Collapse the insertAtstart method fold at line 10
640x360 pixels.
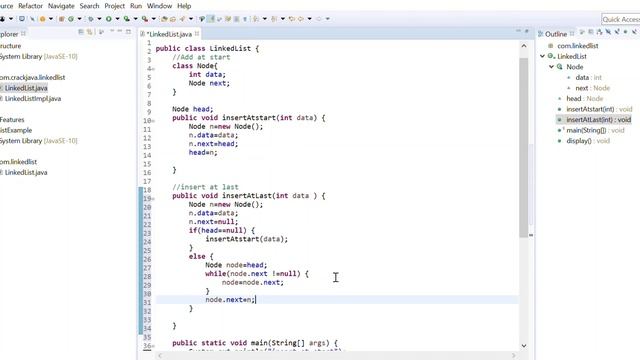(x=153, y=121)
